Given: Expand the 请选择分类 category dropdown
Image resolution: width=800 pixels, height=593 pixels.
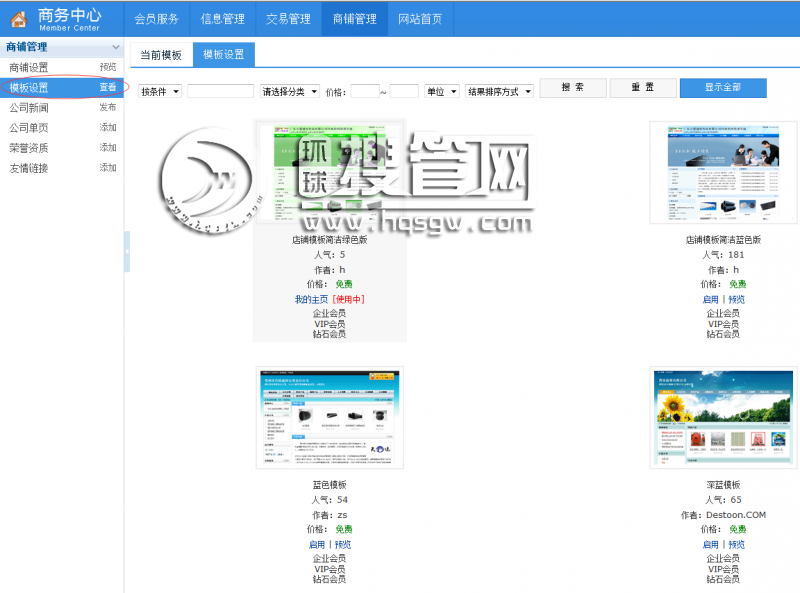Looking at the screenshot, I should tap(289, 91).
